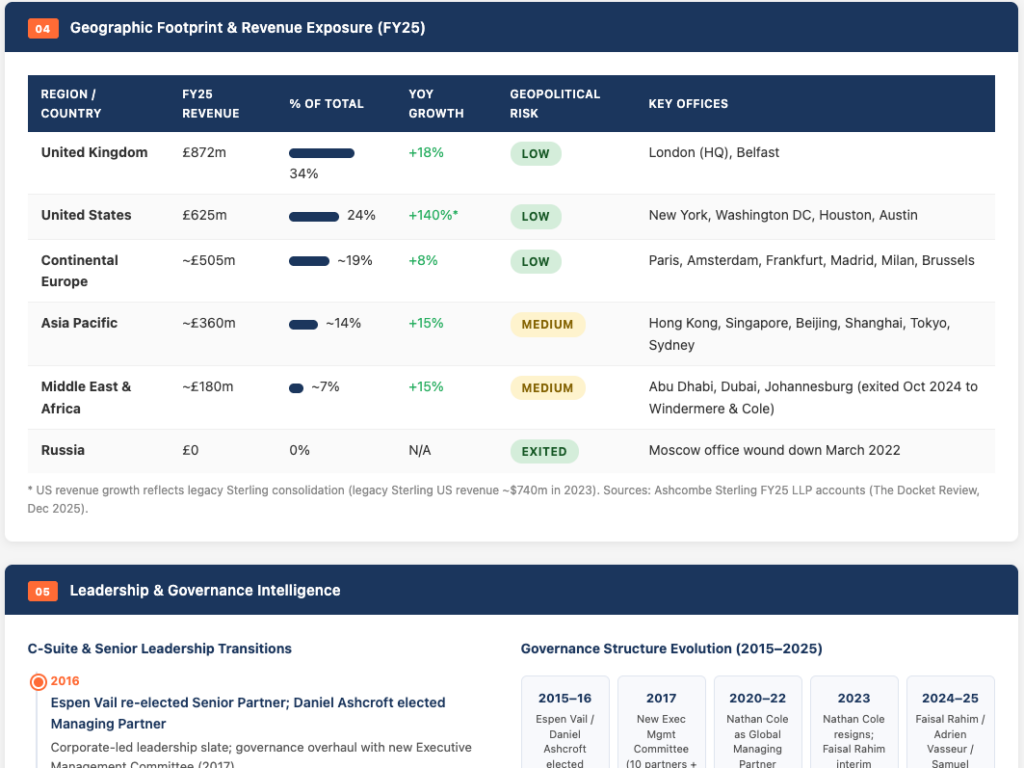
Task: Click the United States 24% share bar
Action: tap(314, 217)
